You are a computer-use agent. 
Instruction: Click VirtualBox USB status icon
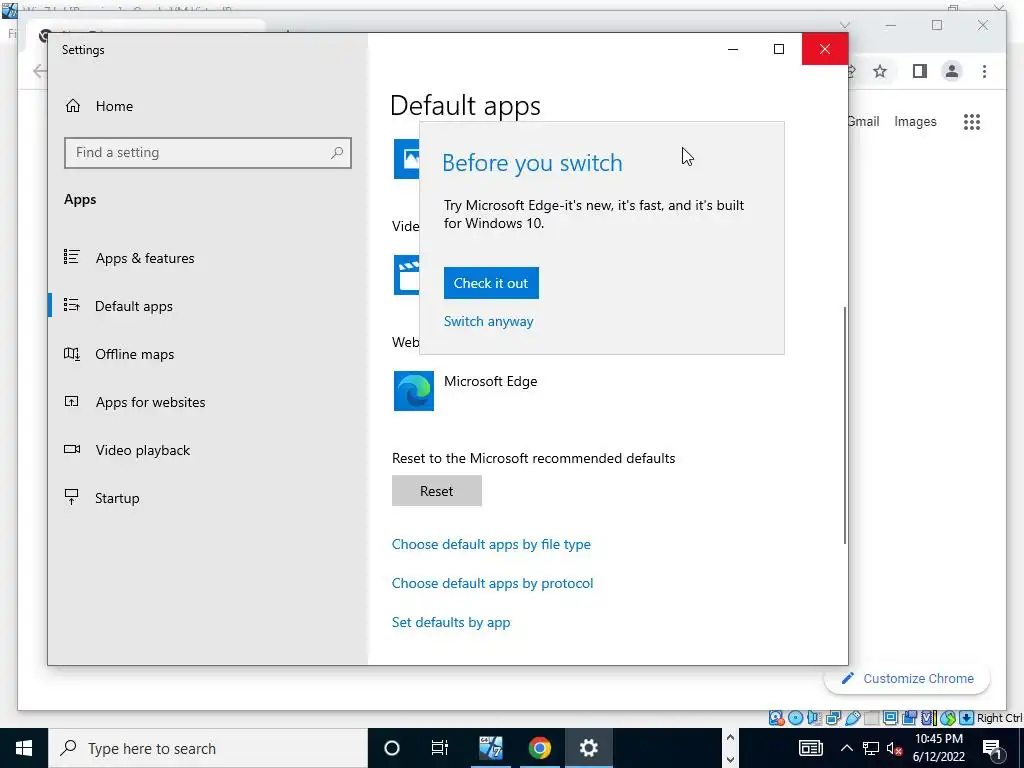pos(852,718)
